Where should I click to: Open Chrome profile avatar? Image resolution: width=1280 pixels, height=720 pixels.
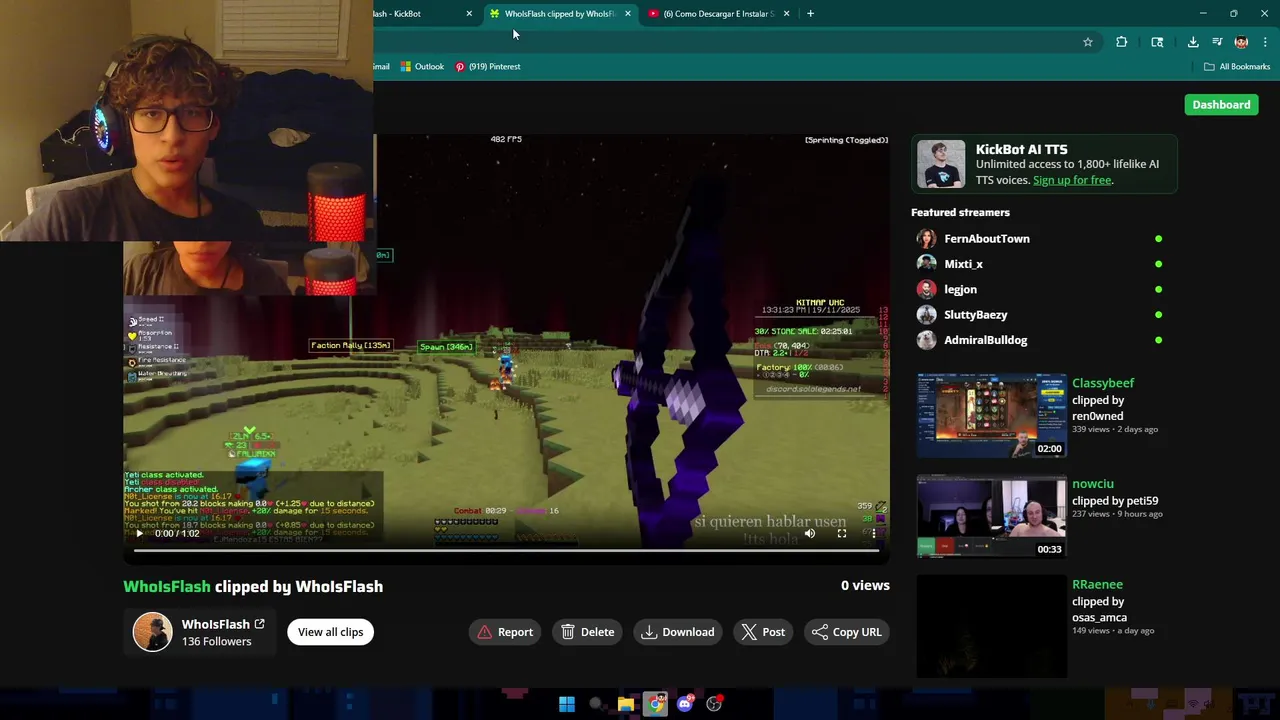tap(1241, 42)
